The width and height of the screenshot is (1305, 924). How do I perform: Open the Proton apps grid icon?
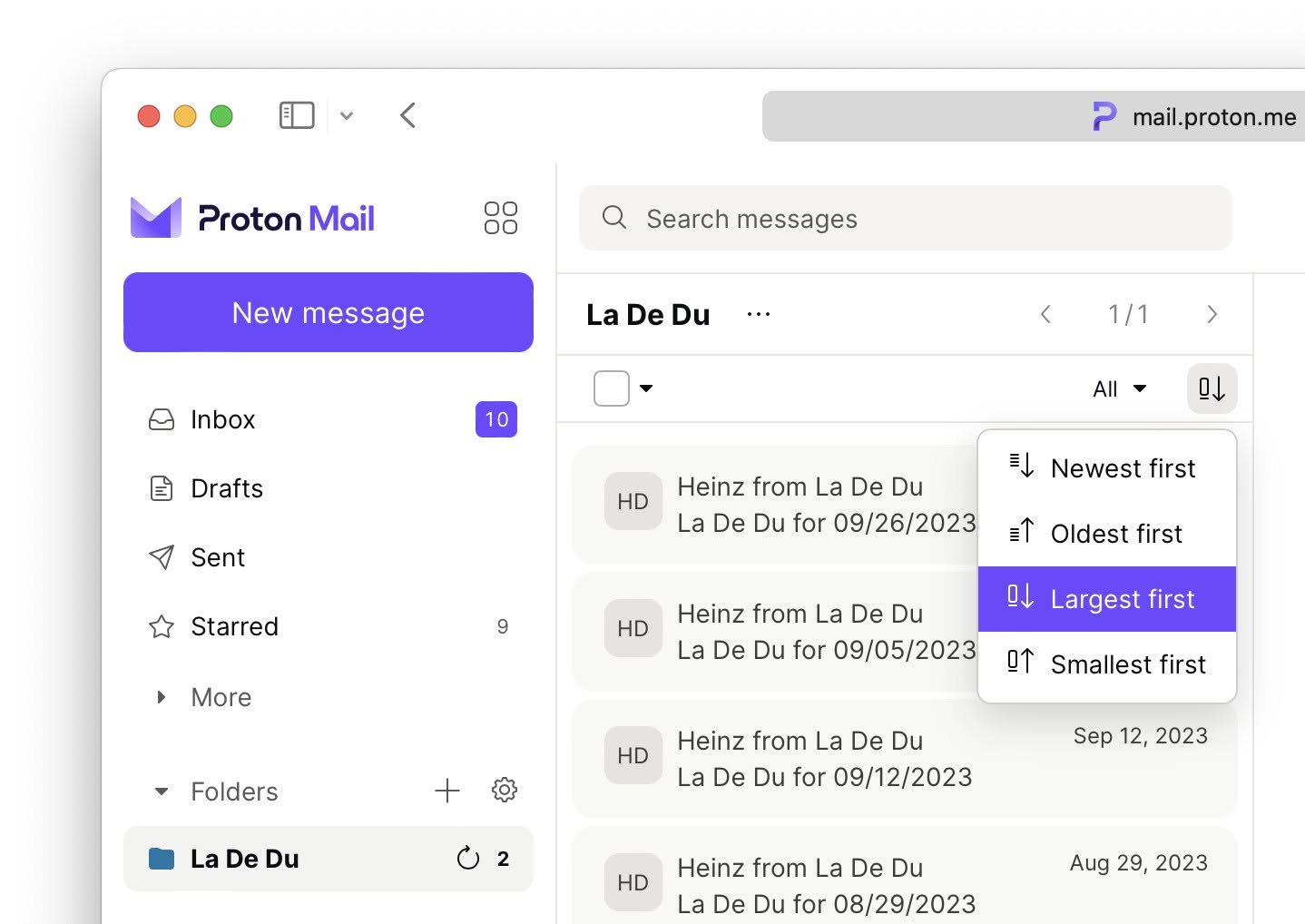click(x=501, y=218)
